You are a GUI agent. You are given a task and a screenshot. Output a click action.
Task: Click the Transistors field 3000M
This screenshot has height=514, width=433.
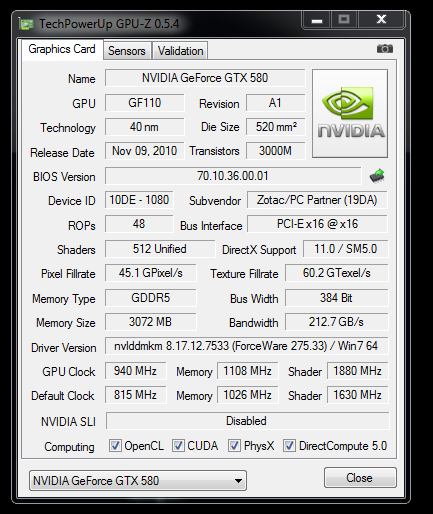pos(275,151)
